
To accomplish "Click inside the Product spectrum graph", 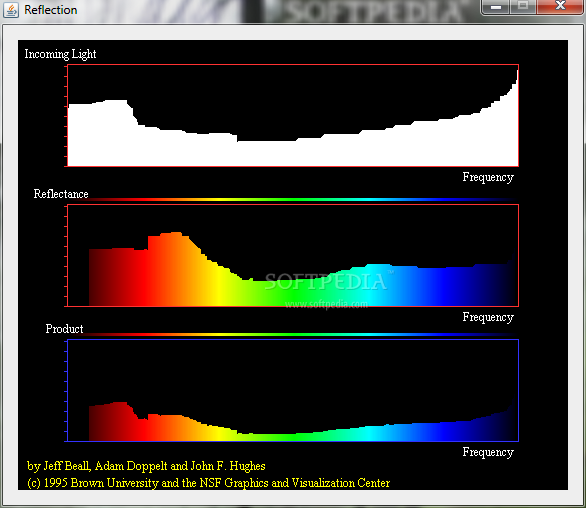I will [x=293, y=391].
